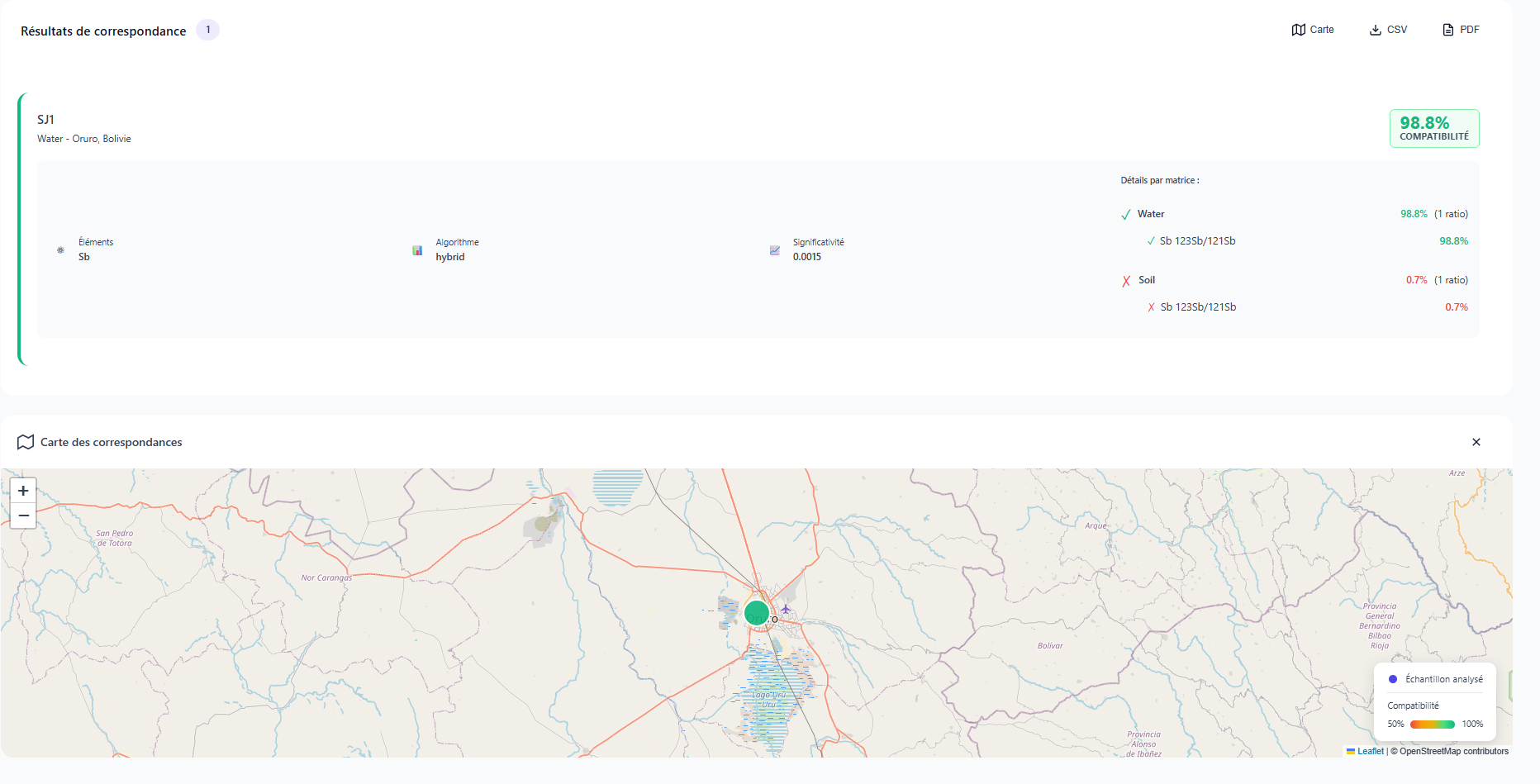Collapse the Soil matrix entry
1540x784 pixels.
(1145, 280)
